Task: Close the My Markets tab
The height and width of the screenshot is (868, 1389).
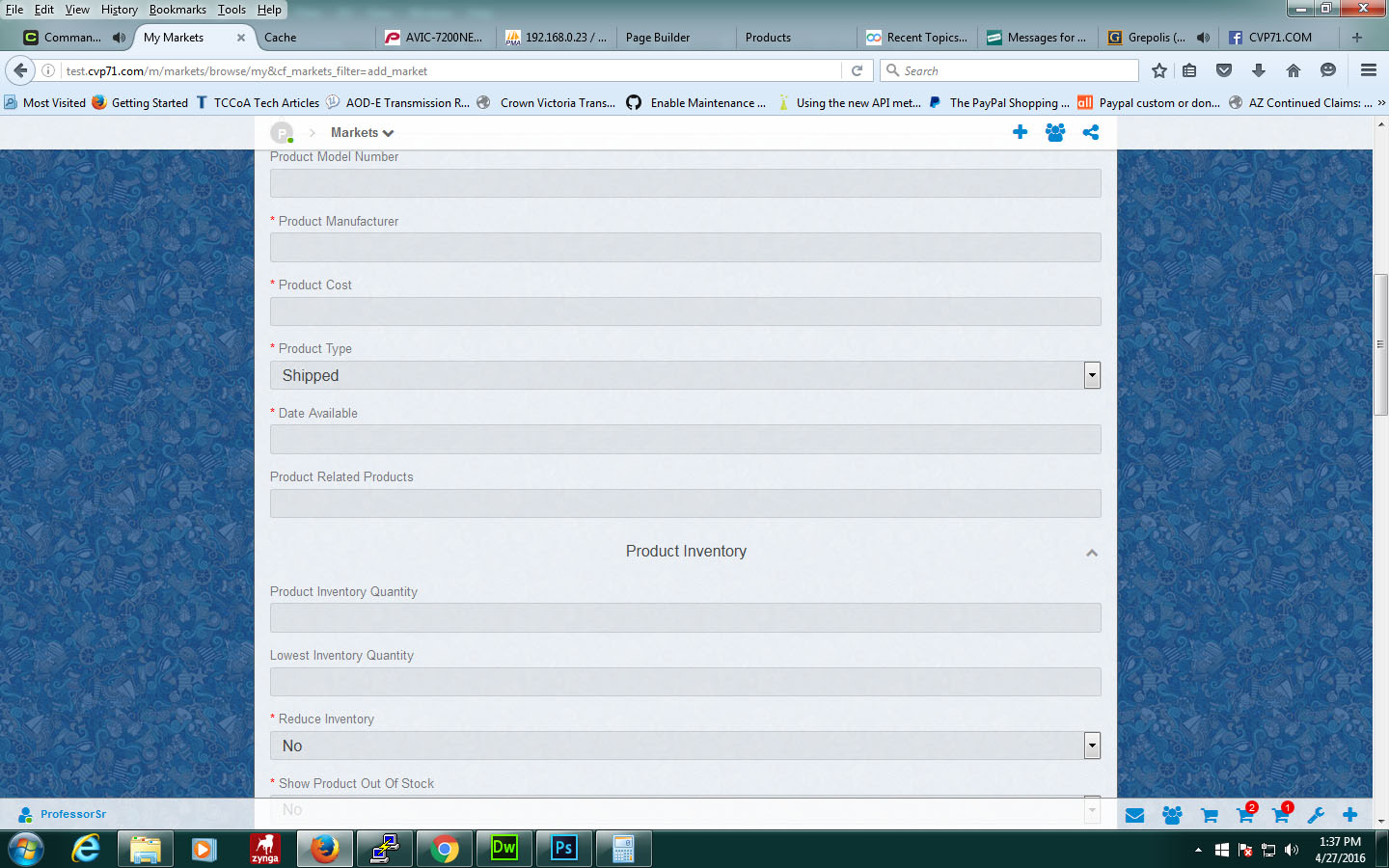Action: [x=241, y=38]
